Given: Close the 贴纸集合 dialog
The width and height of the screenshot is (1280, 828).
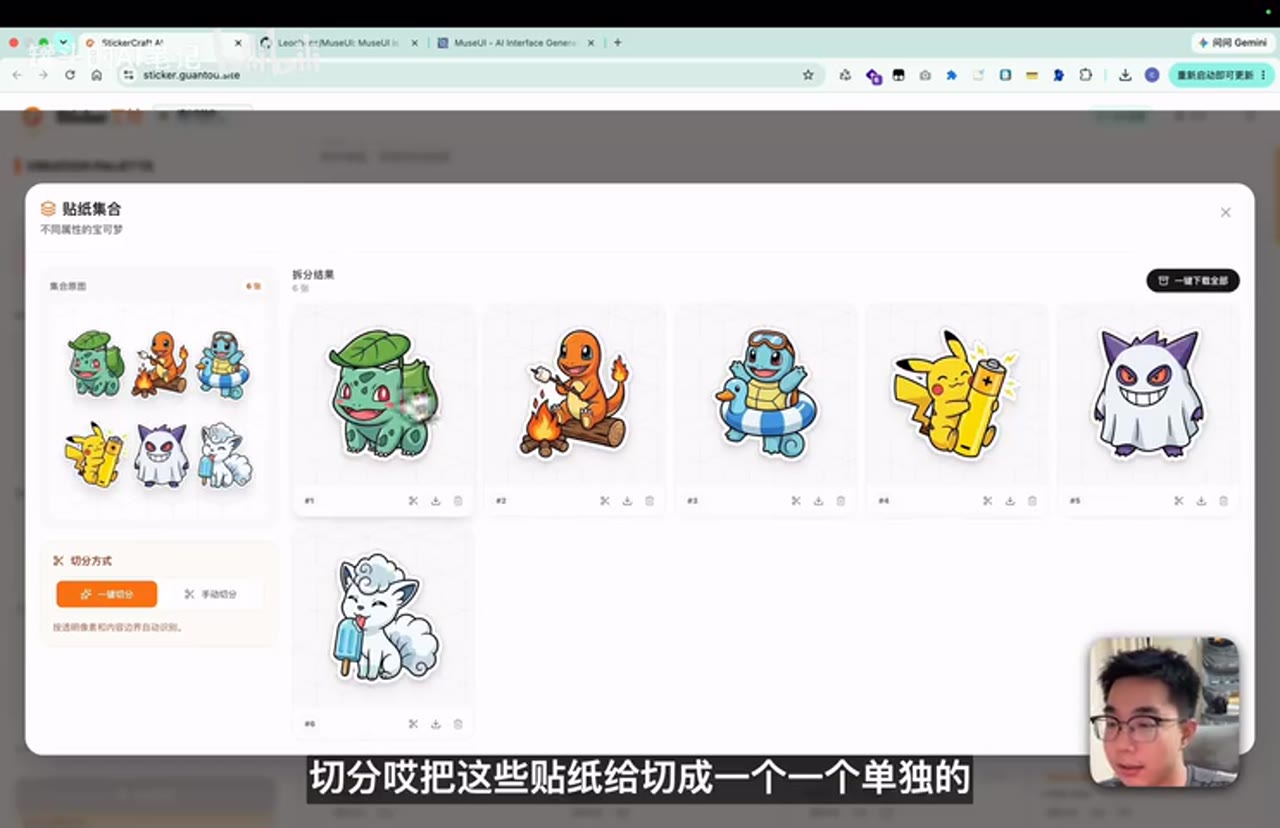Looking at the screenshot, I should tap(1225, 212).
